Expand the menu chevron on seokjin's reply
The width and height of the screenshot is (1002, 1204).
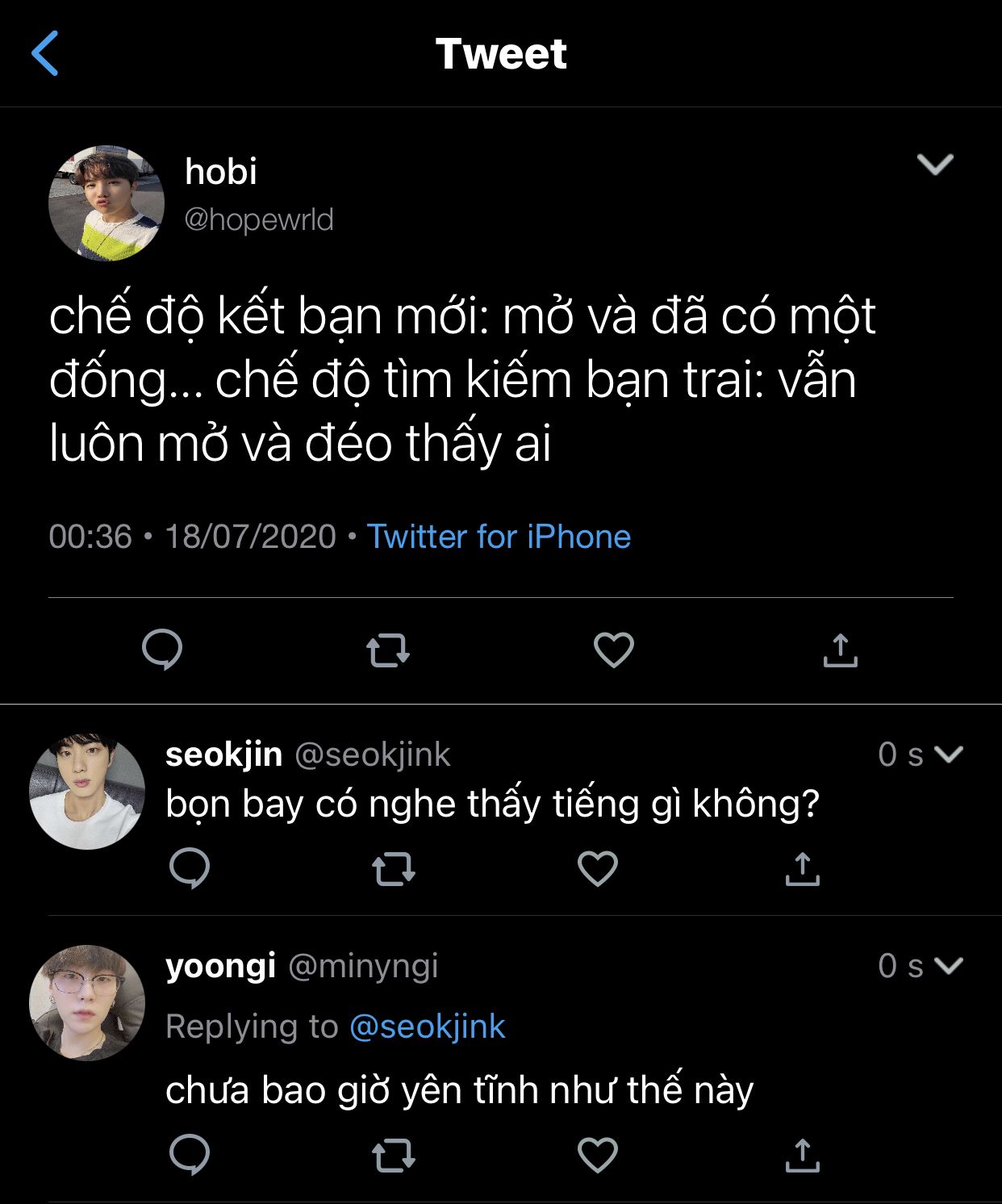(x=949, y=754)
